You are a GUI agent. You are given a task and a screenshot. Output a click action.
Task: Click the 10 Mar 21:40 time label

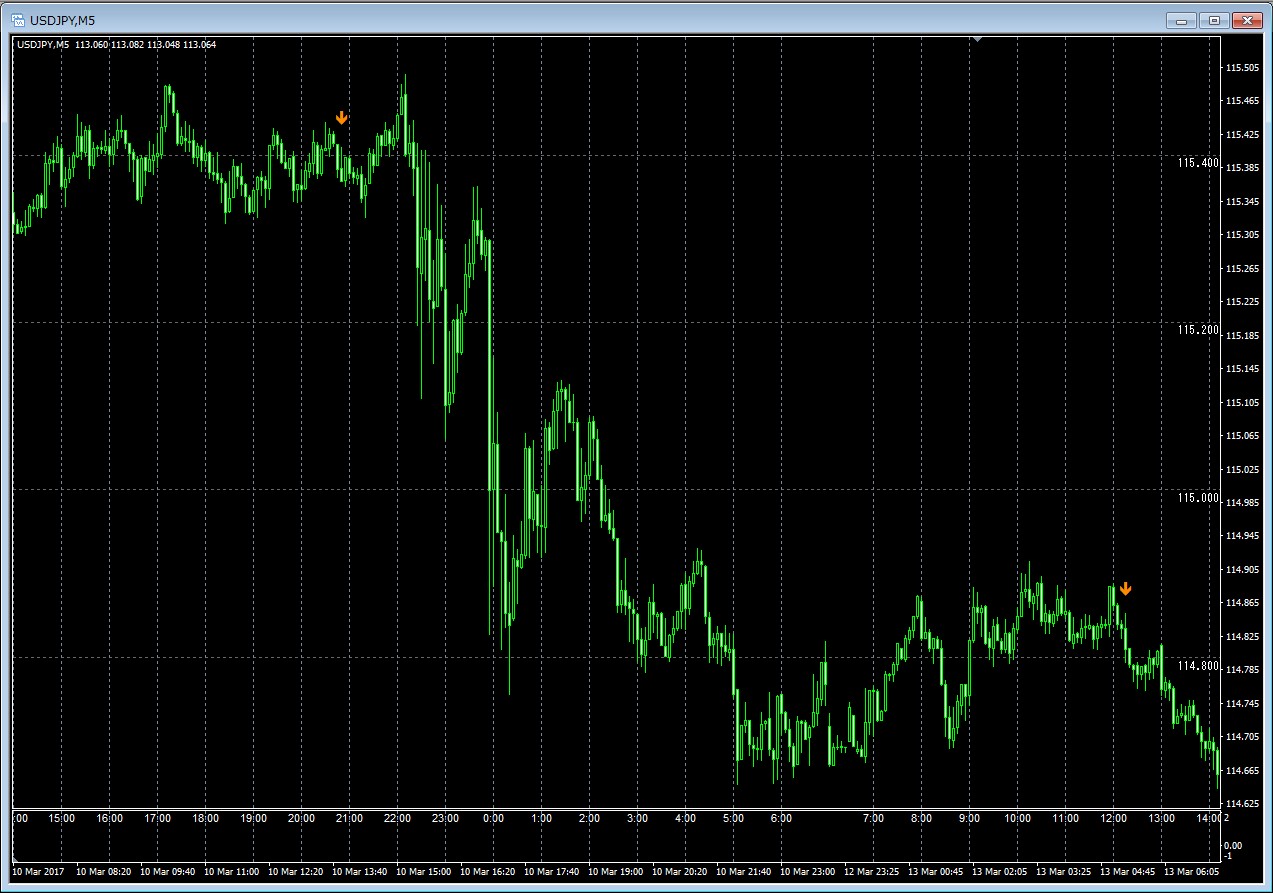click(743, 870)
